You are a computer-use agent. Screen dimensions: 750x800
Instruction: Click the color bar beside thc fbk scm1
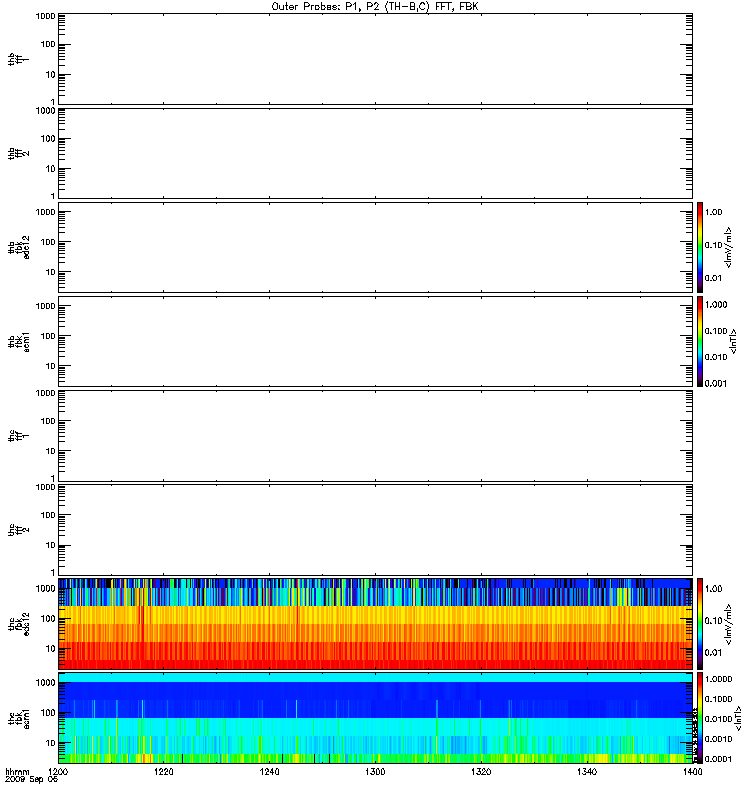point(700,718)
